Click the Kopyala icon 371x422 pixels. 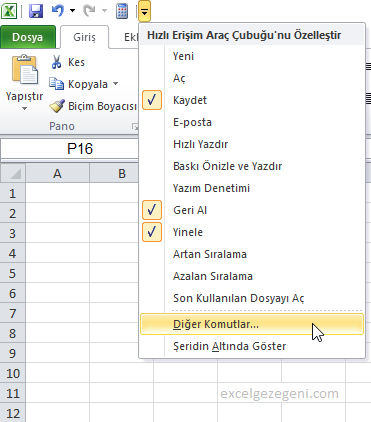click(x=56, y=84)
